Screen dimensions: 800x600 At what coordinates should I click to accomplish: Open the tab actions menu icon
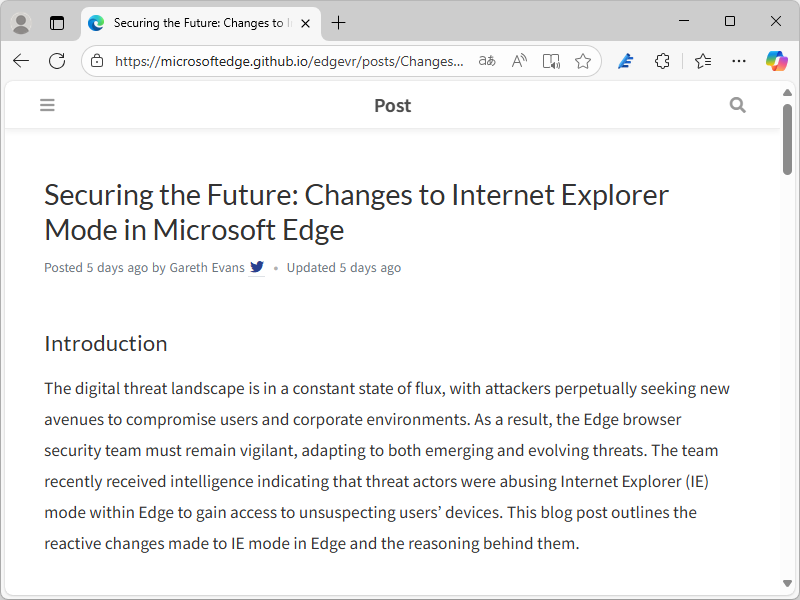point(56,23)
